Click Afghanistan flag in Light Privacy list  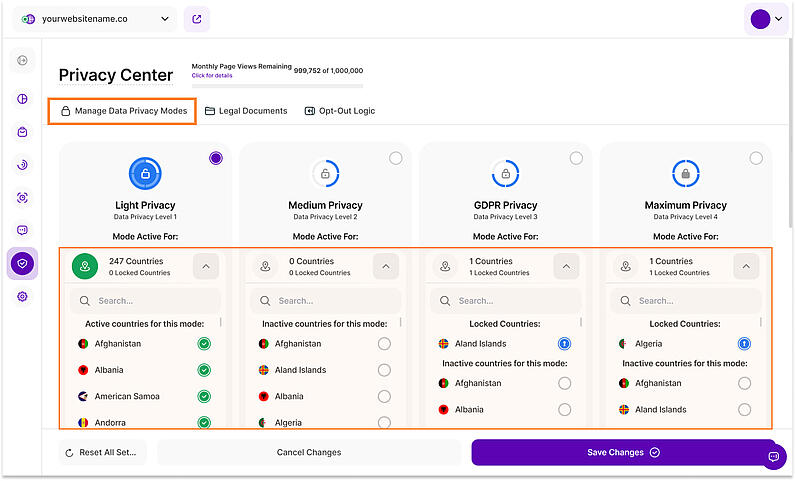(83, 344)
